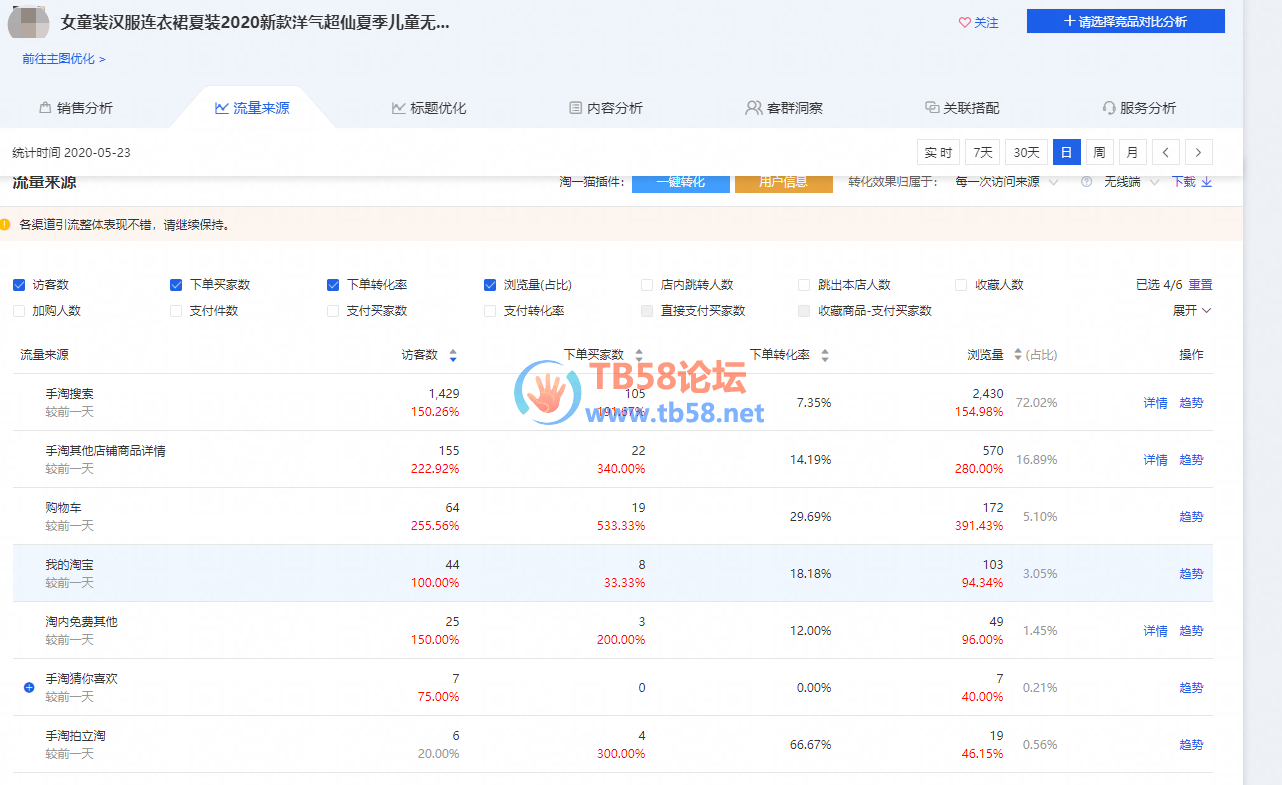Screen dimensions: 1282x785
Task: Click the download arrow icon next to 下载
Action: (1206, 182)
